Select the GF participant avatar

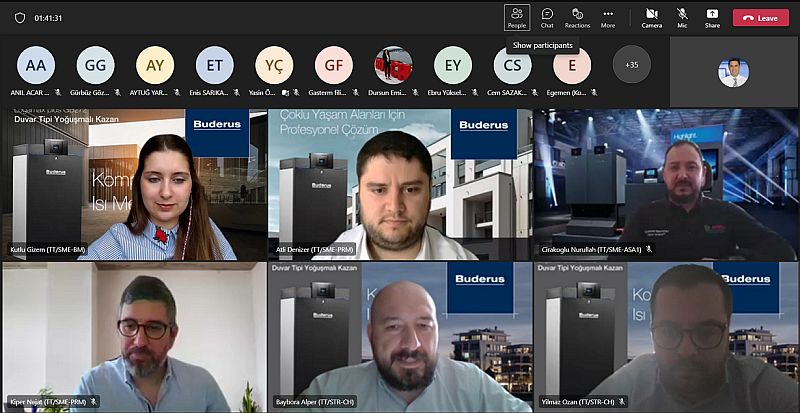[x=334, y=65]
